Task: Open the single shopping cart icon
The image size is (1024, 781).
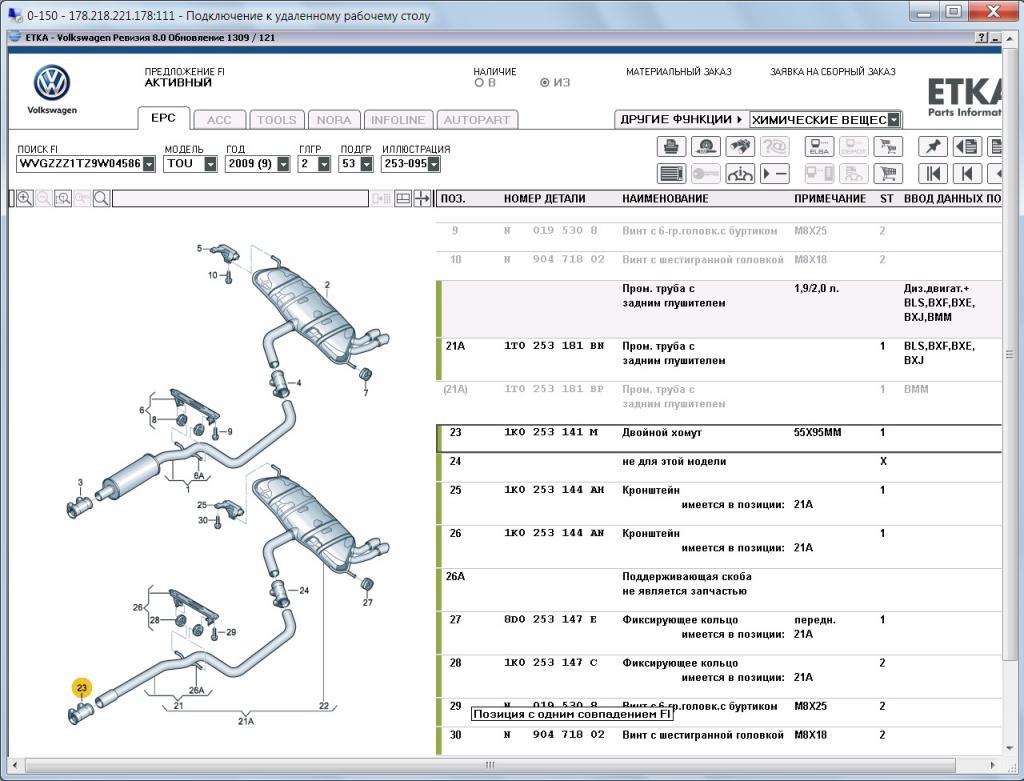Action: click(x=888, y=174)
